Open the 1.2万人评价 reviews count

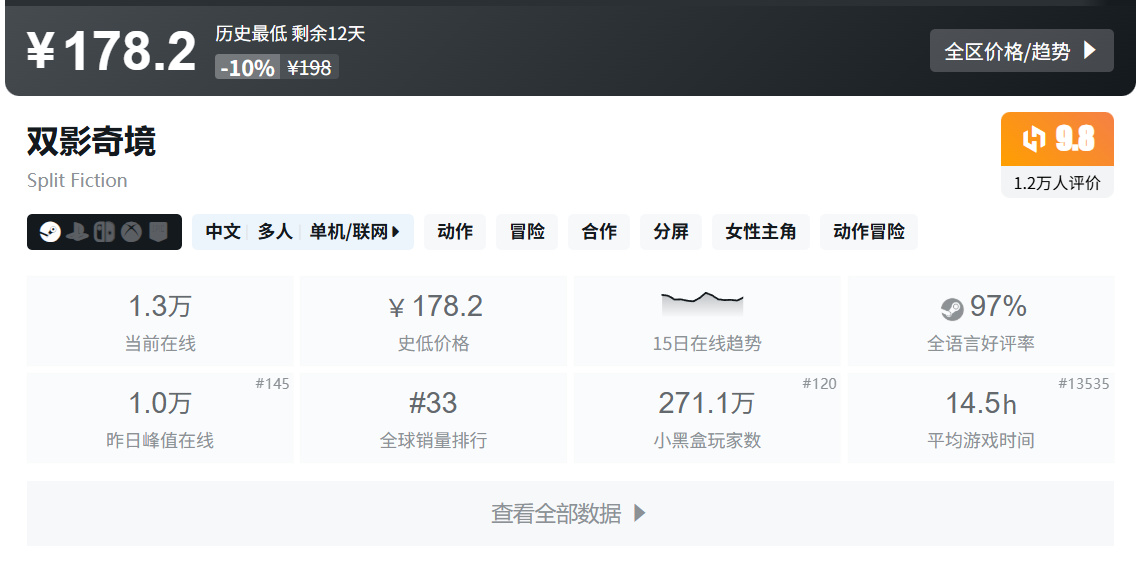(1057, 183)
